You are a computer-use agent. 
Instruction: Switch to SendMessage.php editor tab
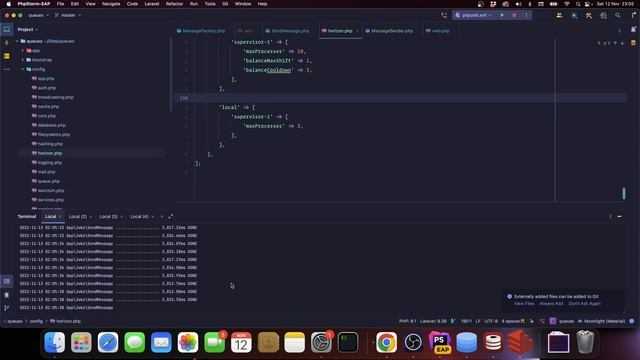pyautogui.click(x=287, y=31)
